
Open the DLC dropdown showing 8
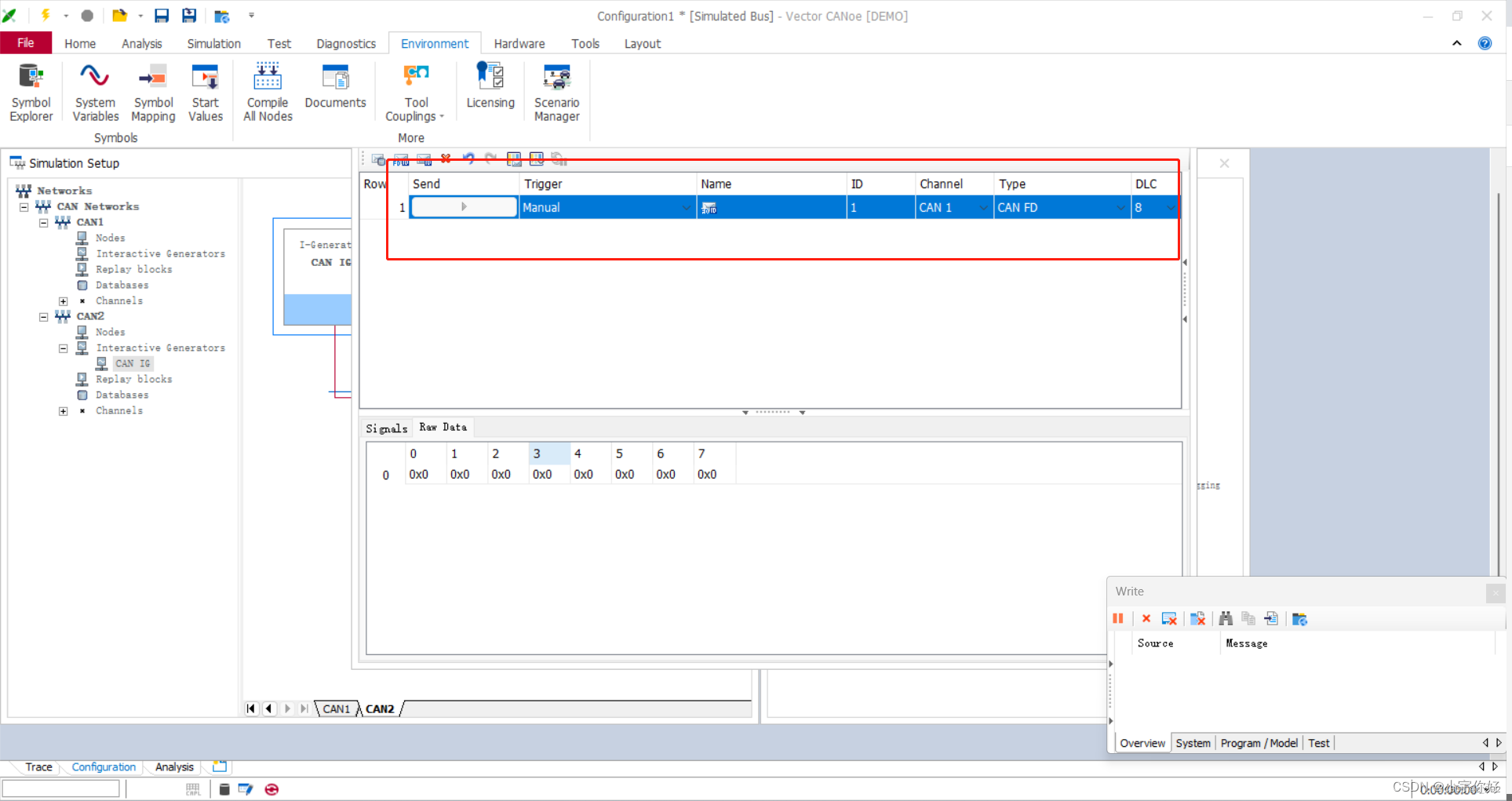[1171, 208]
